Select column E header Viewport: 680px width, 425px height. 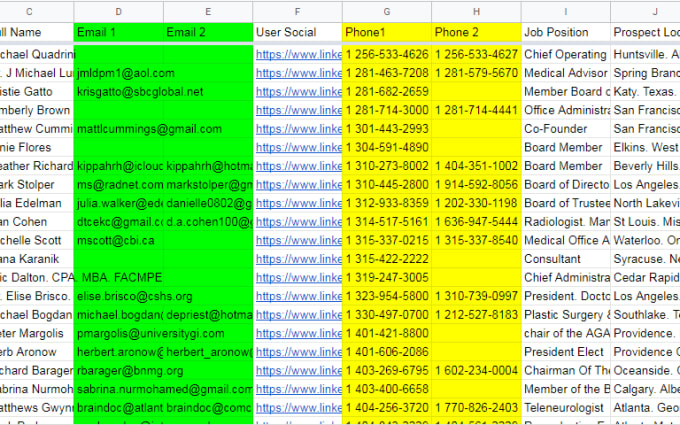208,12
